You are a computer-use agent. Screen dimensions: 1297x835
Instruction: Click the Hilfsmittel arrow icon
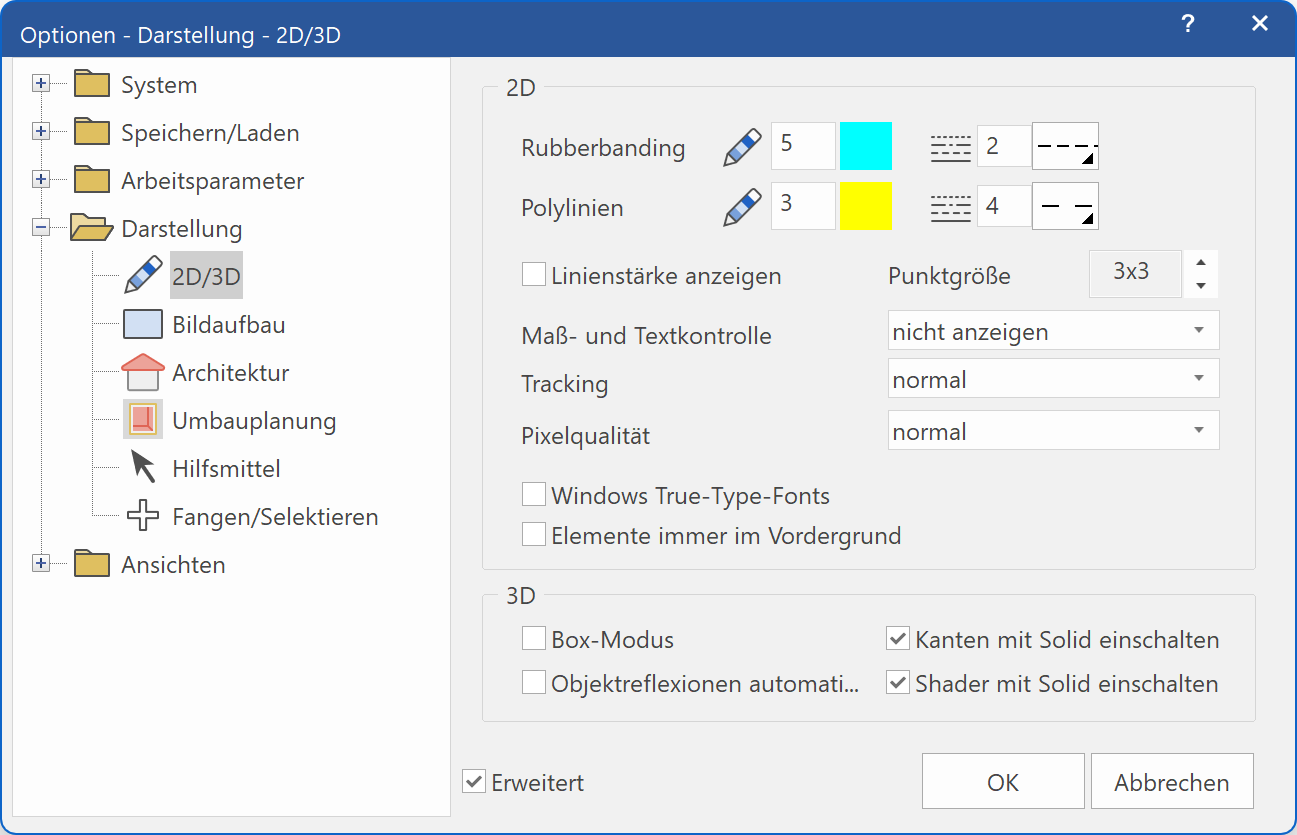coord(143,466)
